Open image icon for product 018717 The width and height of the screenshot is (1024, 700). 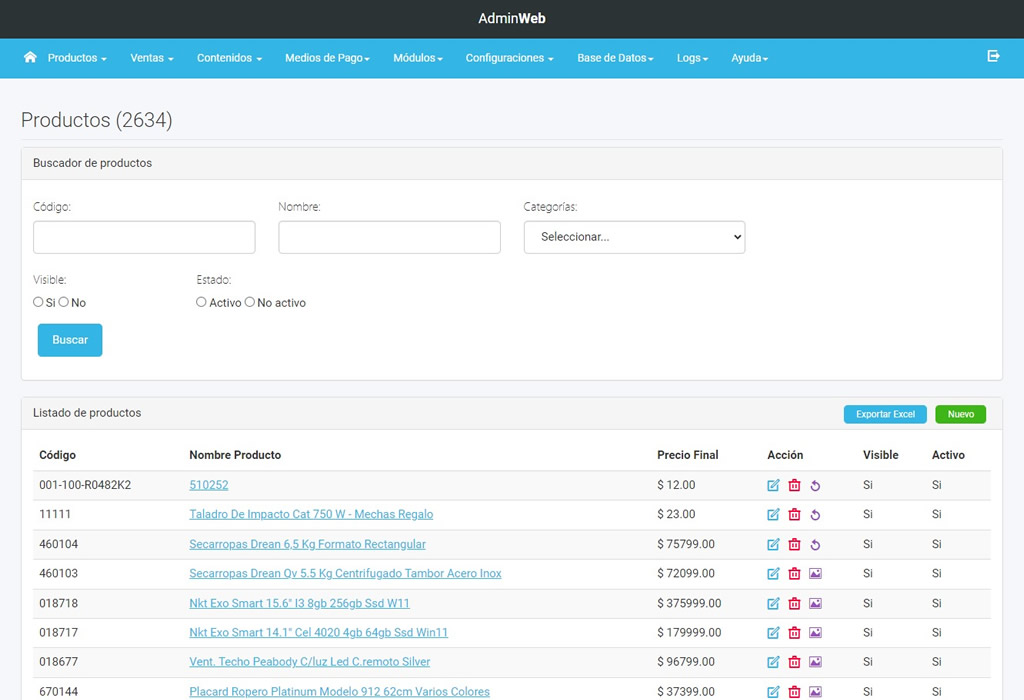tap(815, 633)
